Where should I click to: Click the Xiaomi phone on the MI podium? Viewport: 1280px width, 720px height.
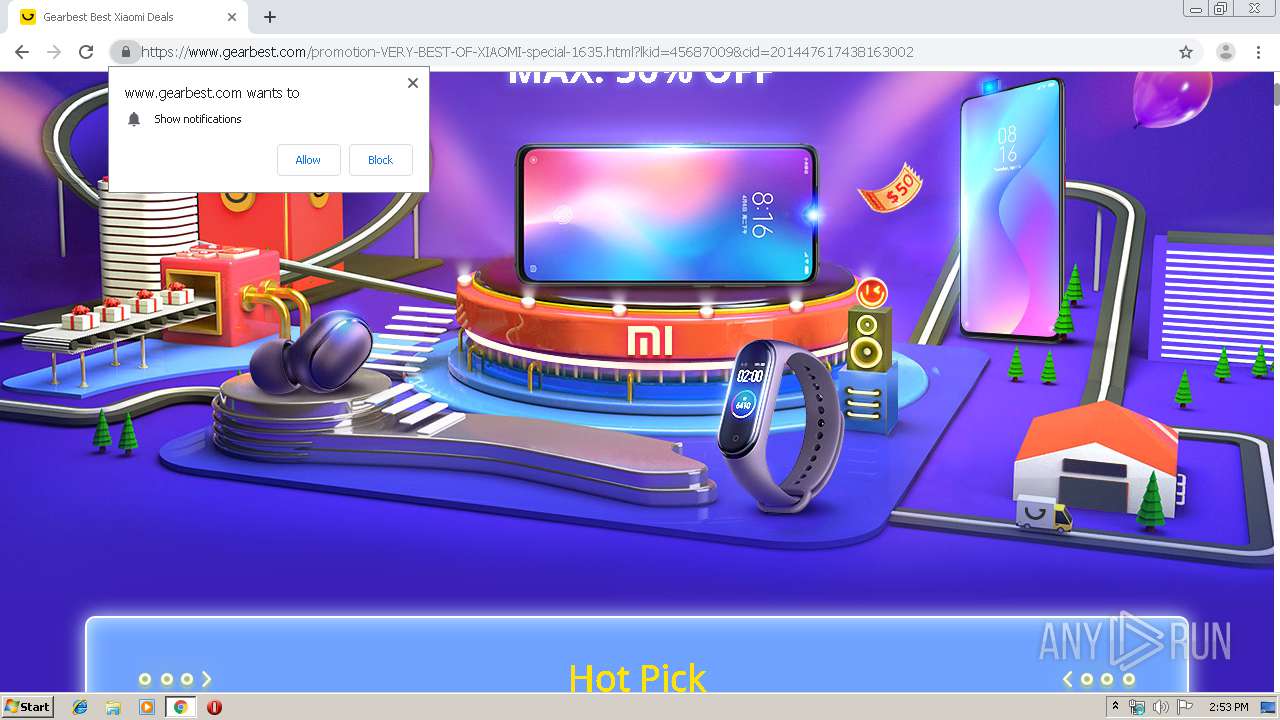click(667, 213)
